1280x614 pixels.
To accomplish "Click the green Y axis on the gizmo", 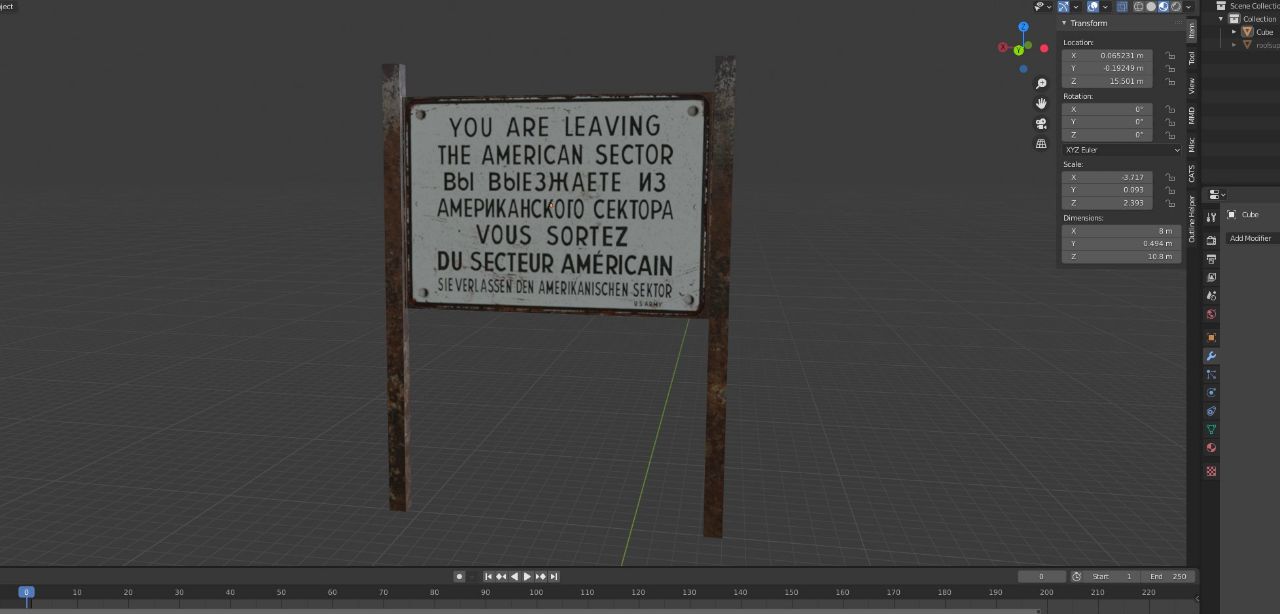I will (x=1019, y=49).
